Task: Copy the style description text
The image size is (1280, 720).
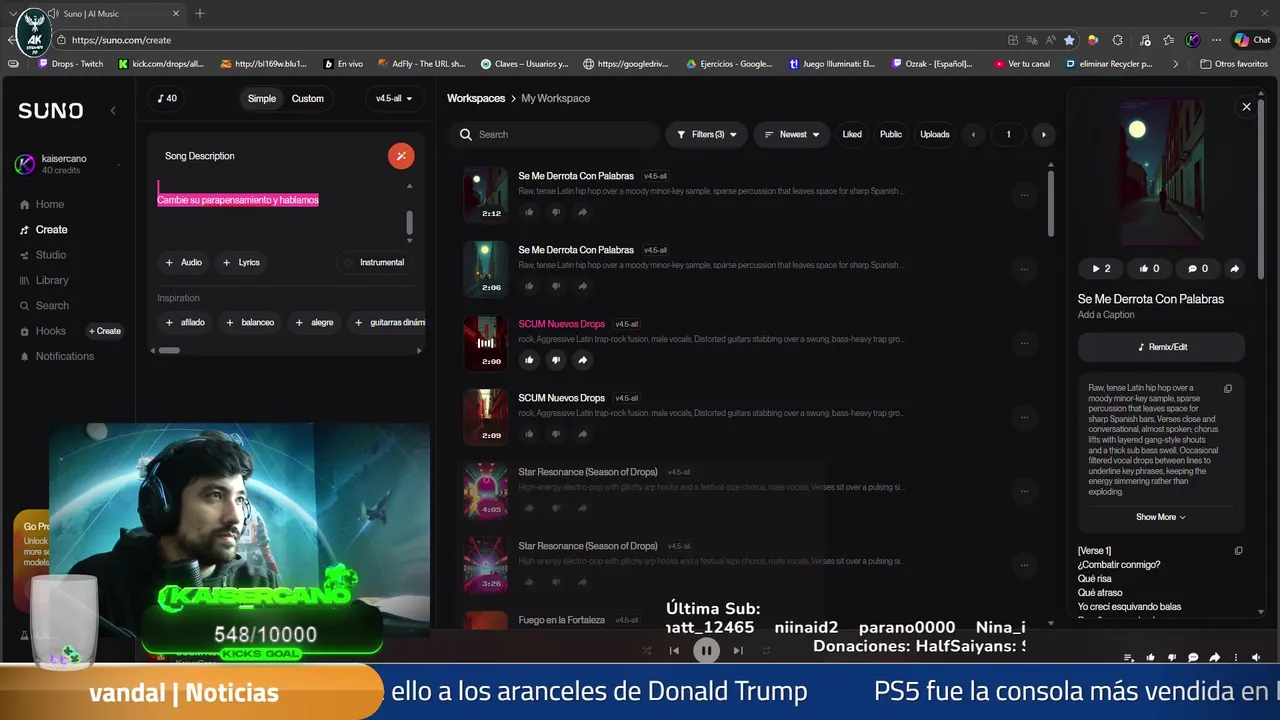Action: coord(1228,389)
